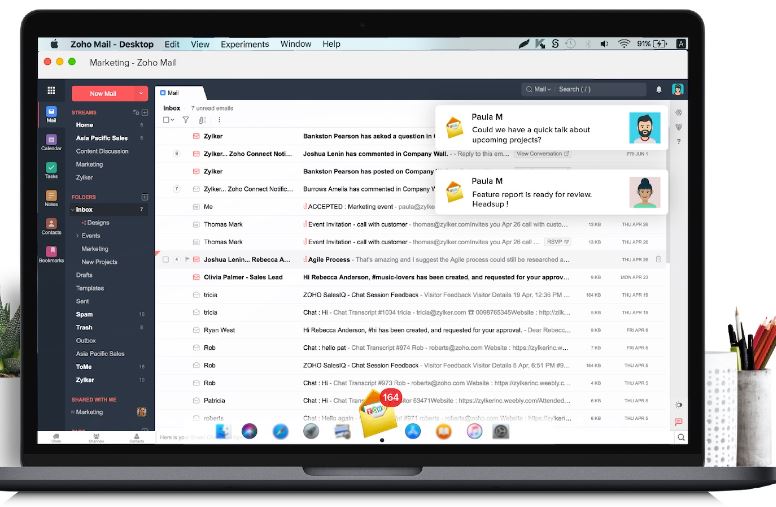Screen dimensions: 776x507
Task: Click the add folder icon beside FOLDERS
Action: pos(145,197)
